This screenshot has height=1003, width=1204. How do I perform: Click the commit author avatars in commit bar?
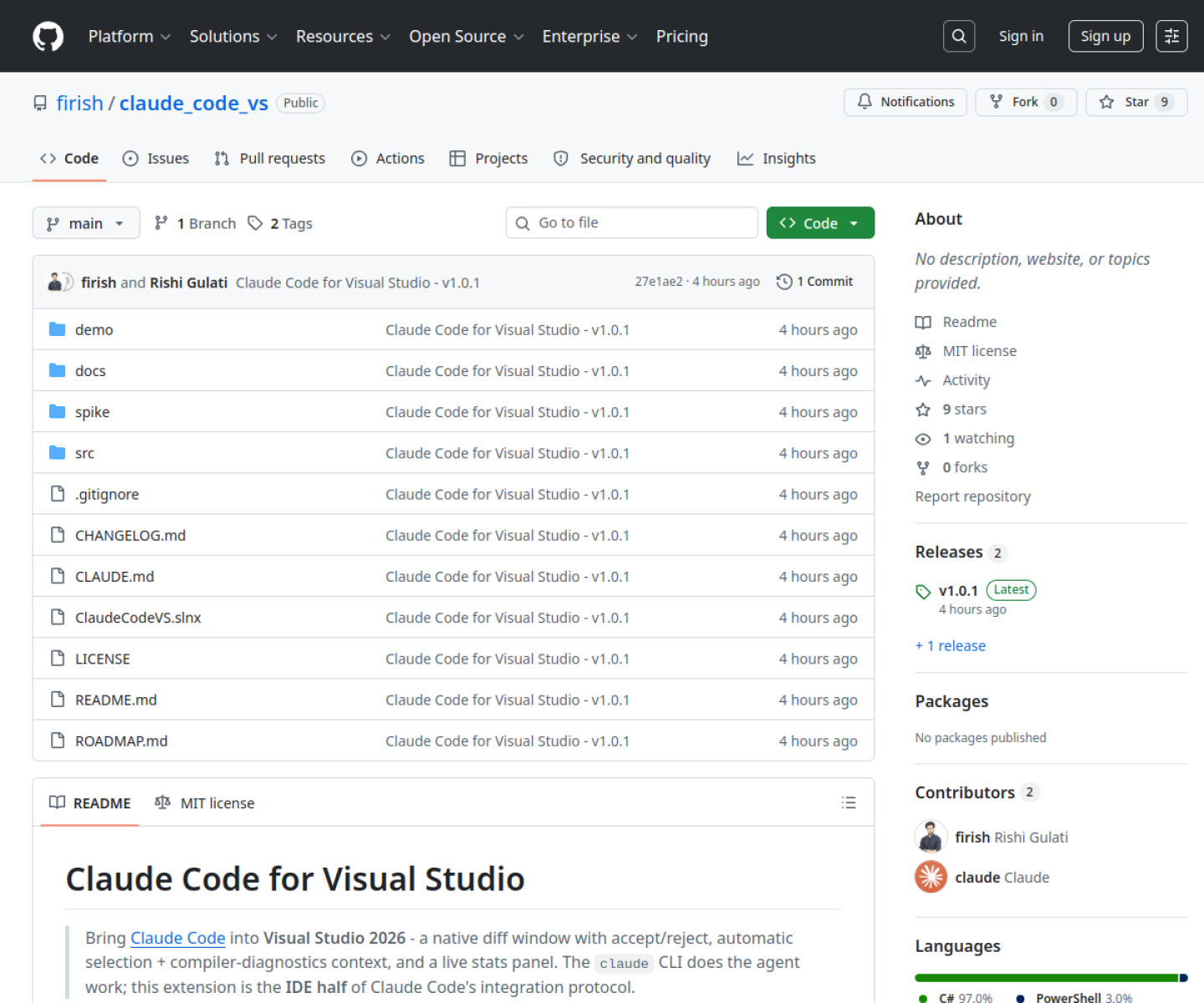pyautogui.click(x=60, y=282)
